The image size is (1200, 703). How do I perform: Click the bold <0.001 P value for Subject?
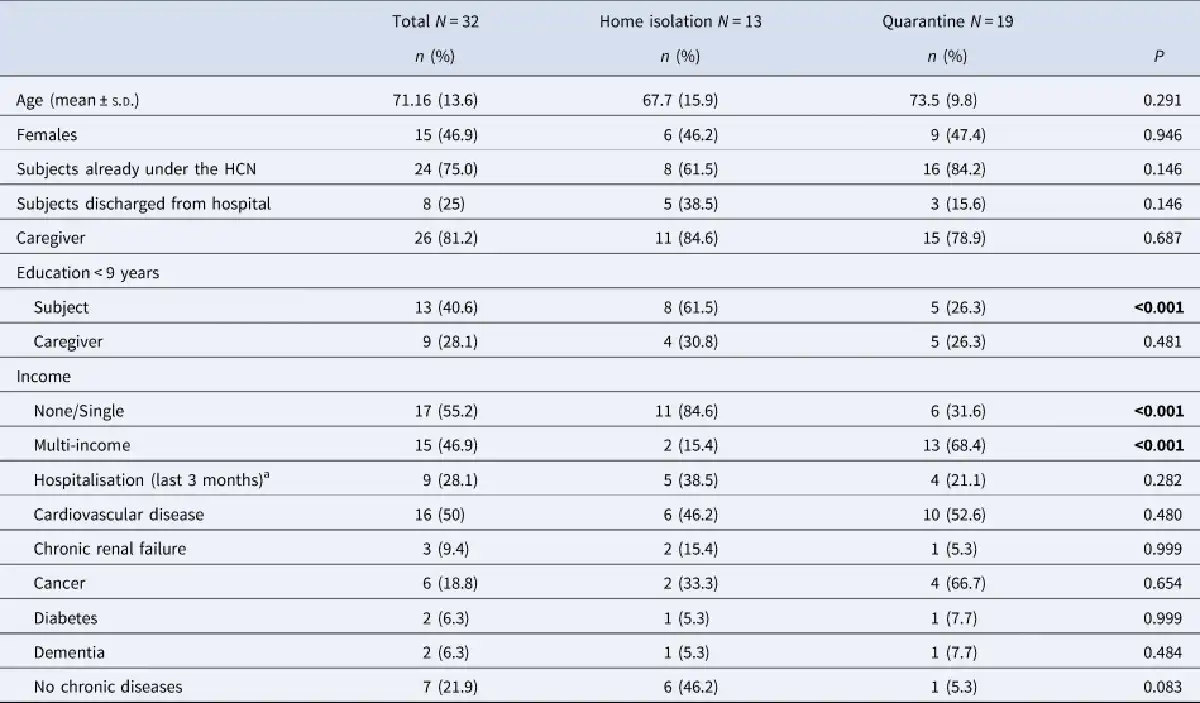1158,307
